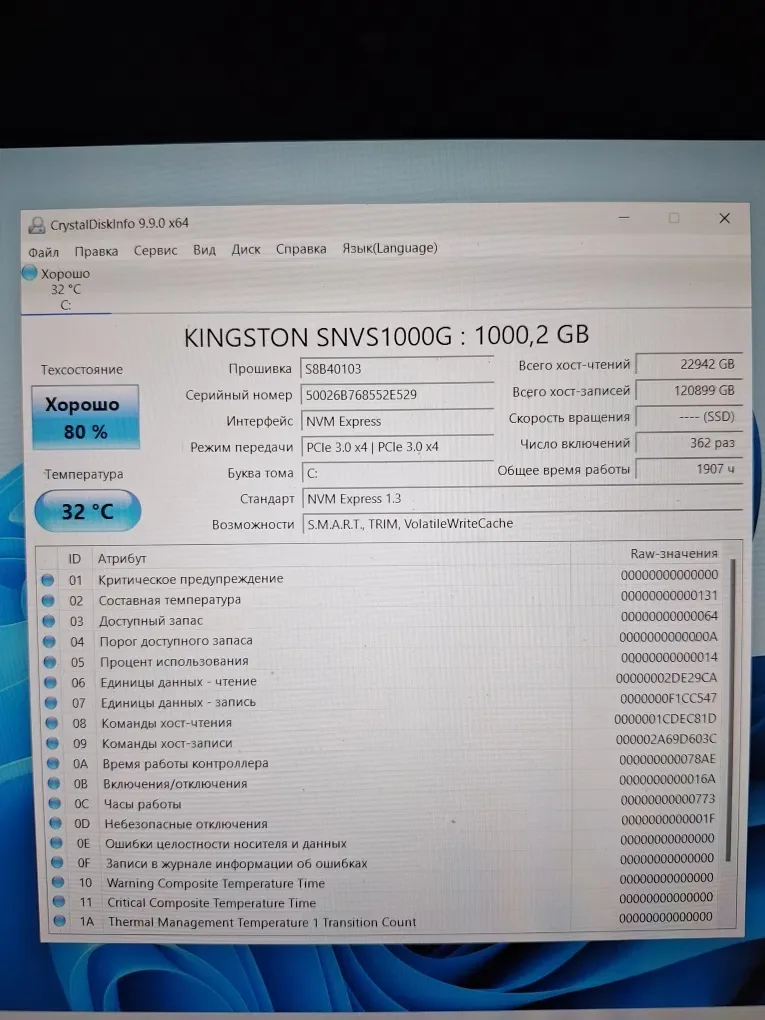This screenshot has width=765, height=1020.
Task: Click the status dot for Ошибки целостности носителя
Action: pos(57,843)
